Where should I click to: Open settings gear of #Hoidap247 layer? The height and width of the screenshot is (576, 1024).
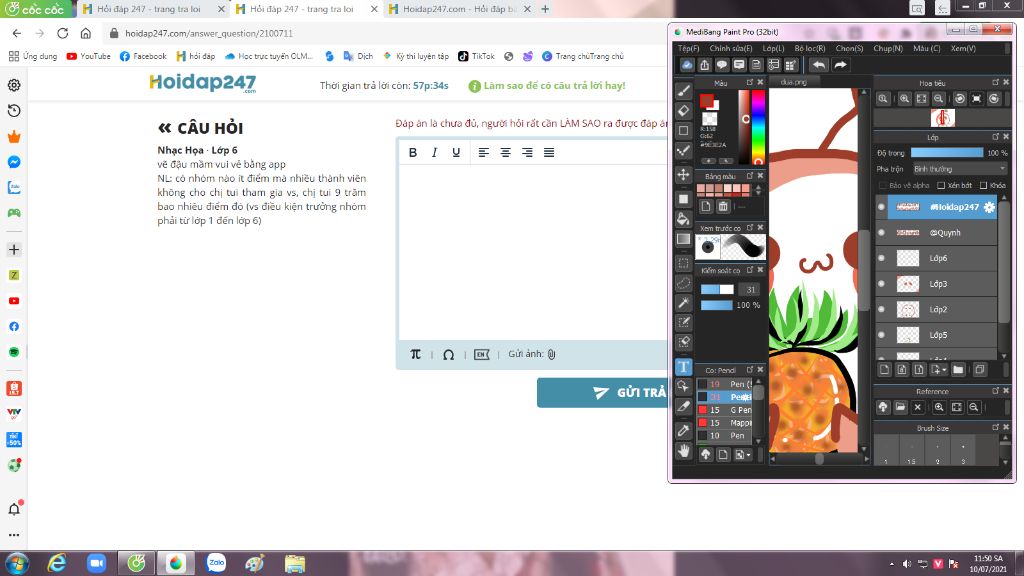(989, 207)
